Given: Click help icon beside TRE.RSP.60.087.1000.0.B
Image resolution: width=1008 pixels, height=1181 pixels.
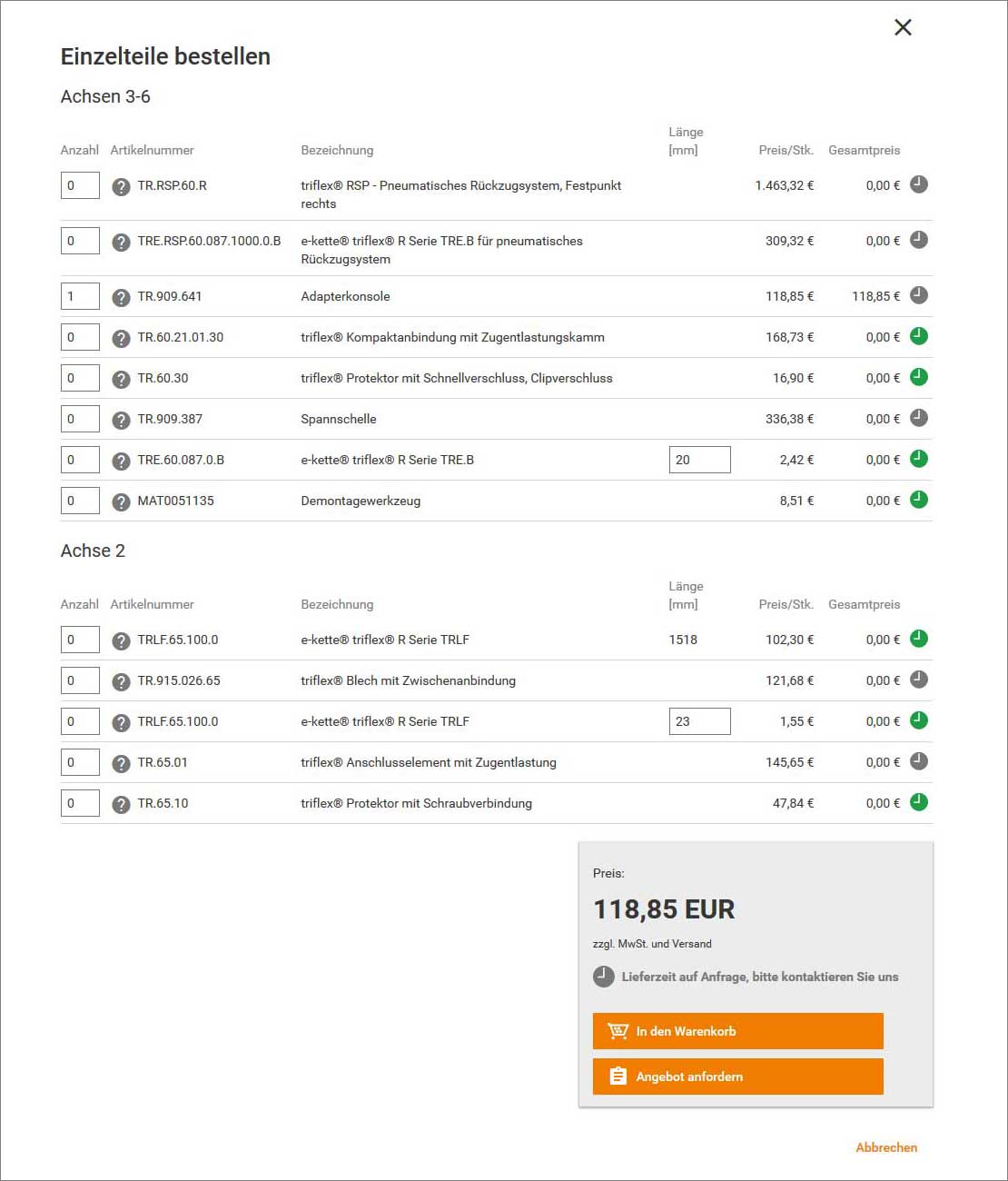Looking at the screenshot, I should [121, 241].
